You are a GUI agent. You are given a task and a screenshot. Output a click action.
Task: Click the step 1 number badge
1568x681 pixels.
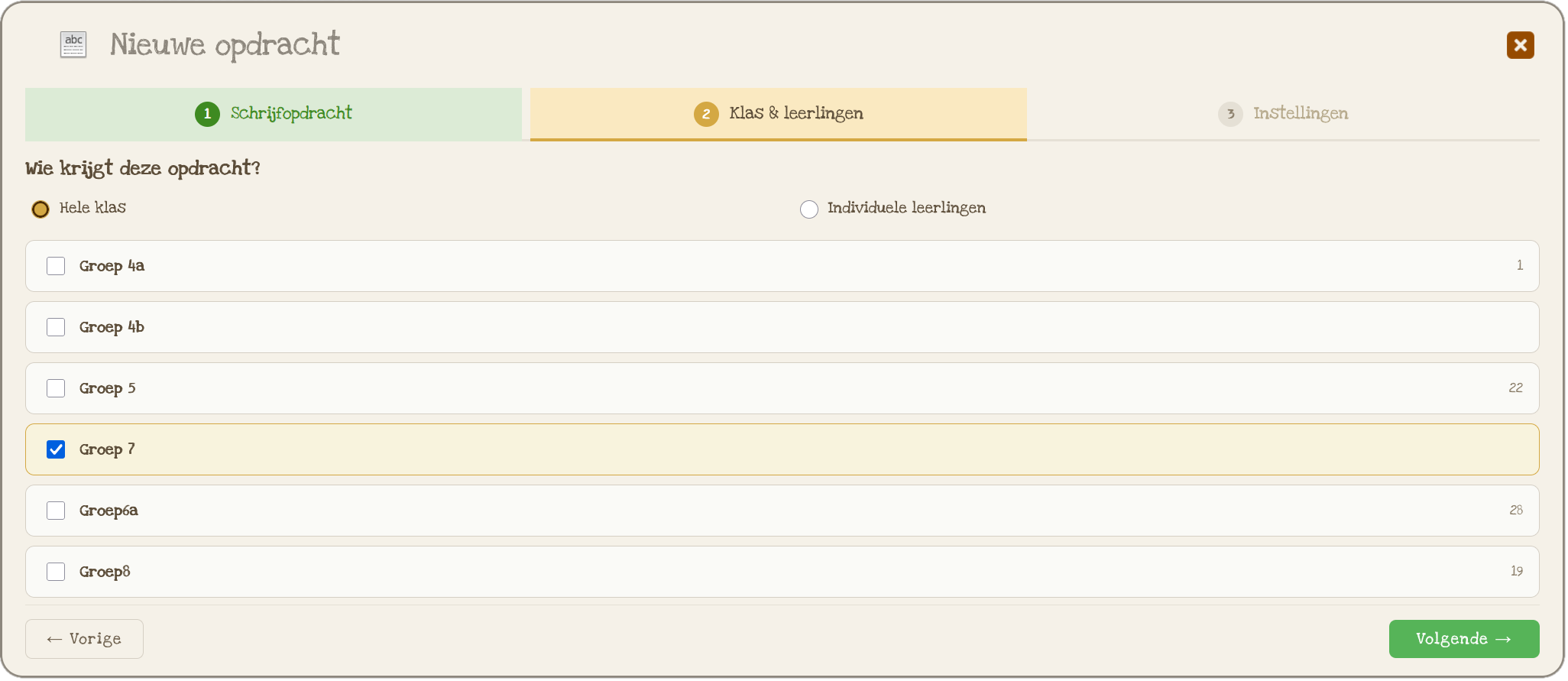click(207, 114)
